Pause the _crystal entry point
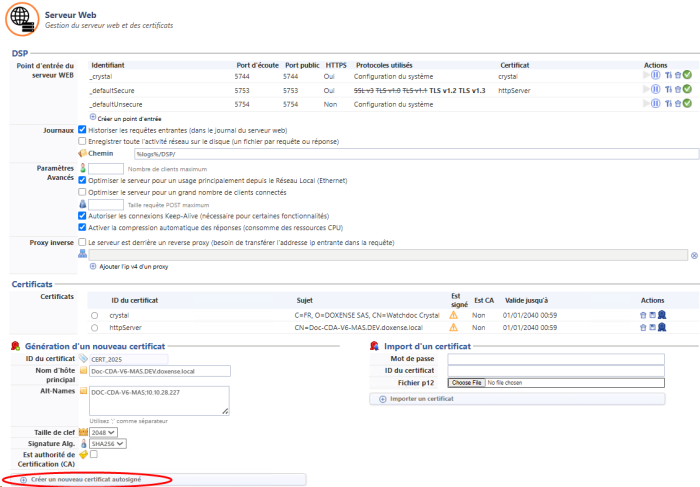 (x=656, y=75)
